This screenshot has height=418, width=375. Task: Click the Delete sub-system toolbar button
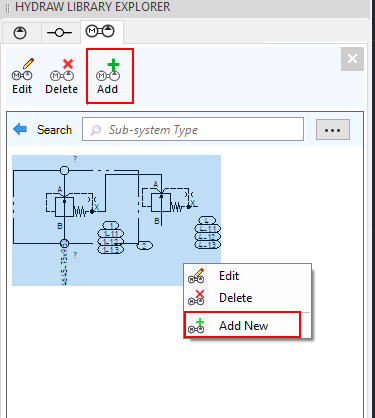[62, 77]
